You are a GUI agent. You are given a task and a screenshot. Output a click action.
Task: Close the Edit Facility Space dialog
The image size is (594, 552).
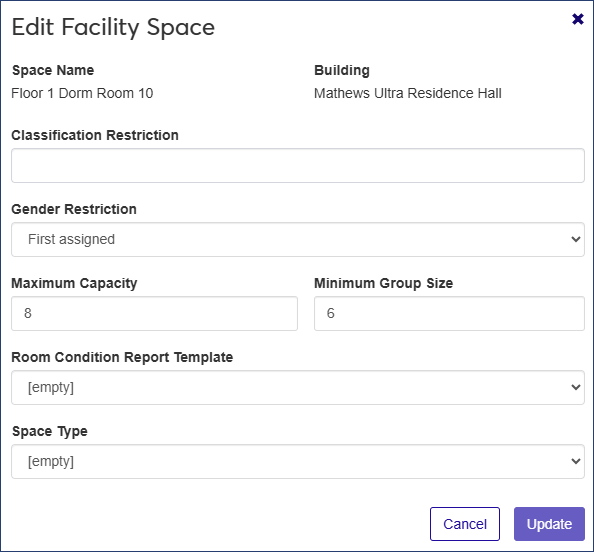coord(578,19)
